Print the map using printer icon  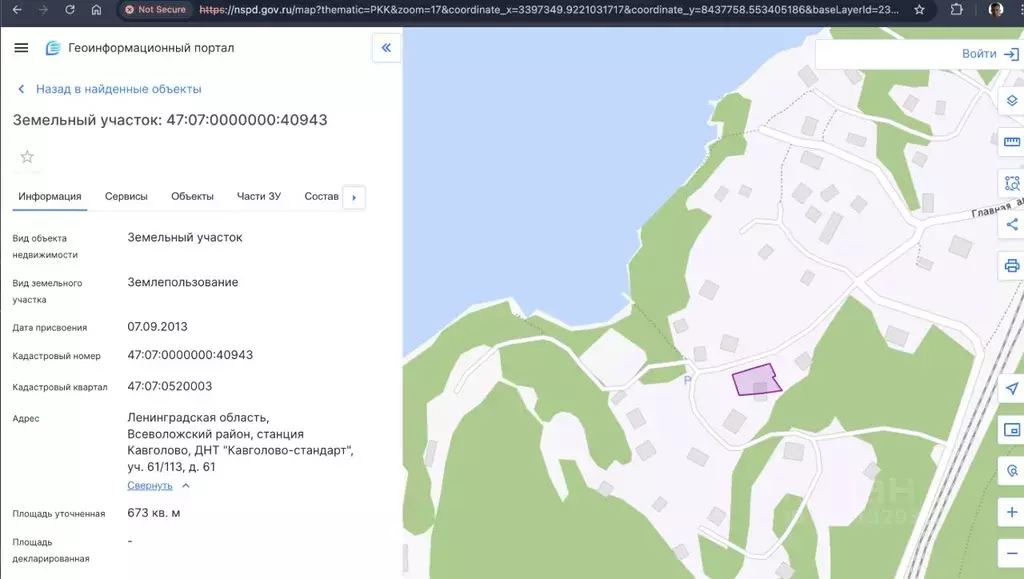pos(1011,266)
